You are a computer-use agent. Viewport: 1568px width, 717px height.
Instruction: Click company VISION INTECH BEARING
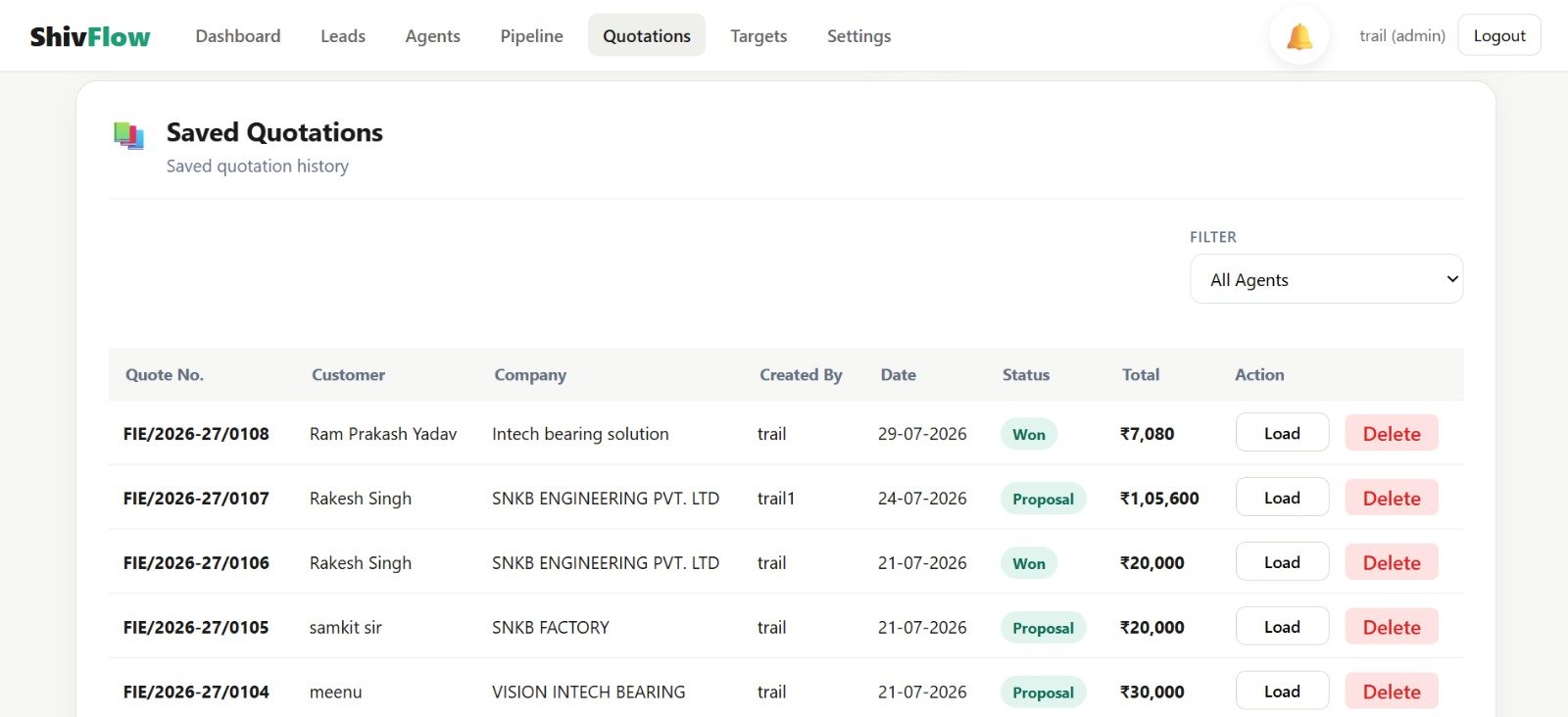click(x=589, y=693)
